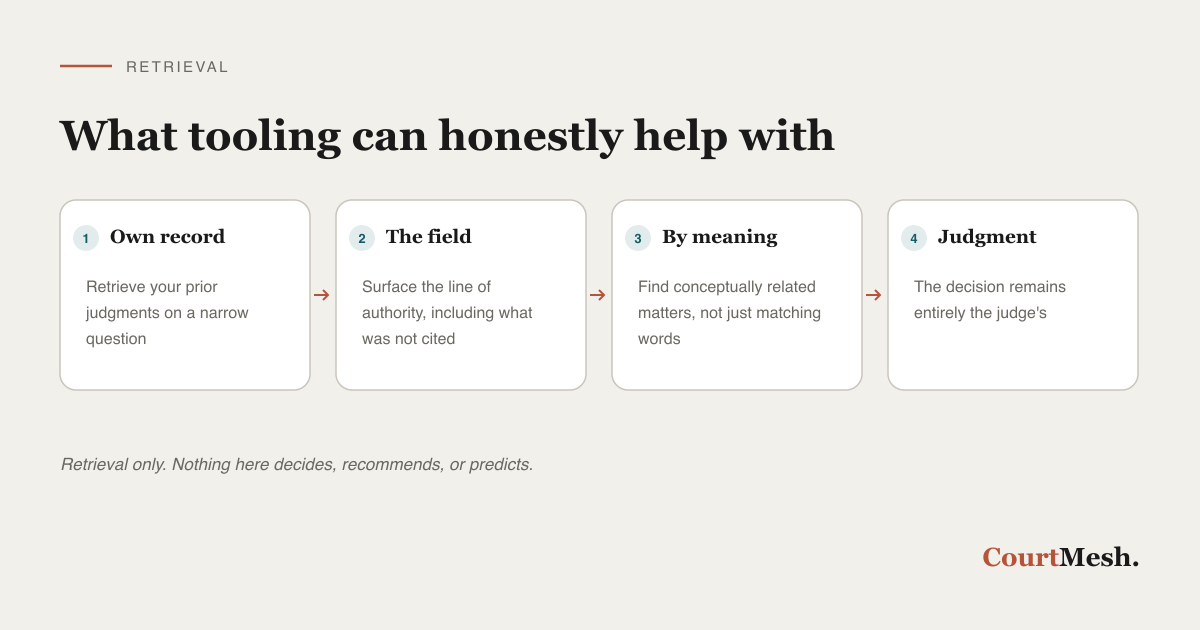Click the number 3 step badge
1200x630 pixels.
[638, 238]
